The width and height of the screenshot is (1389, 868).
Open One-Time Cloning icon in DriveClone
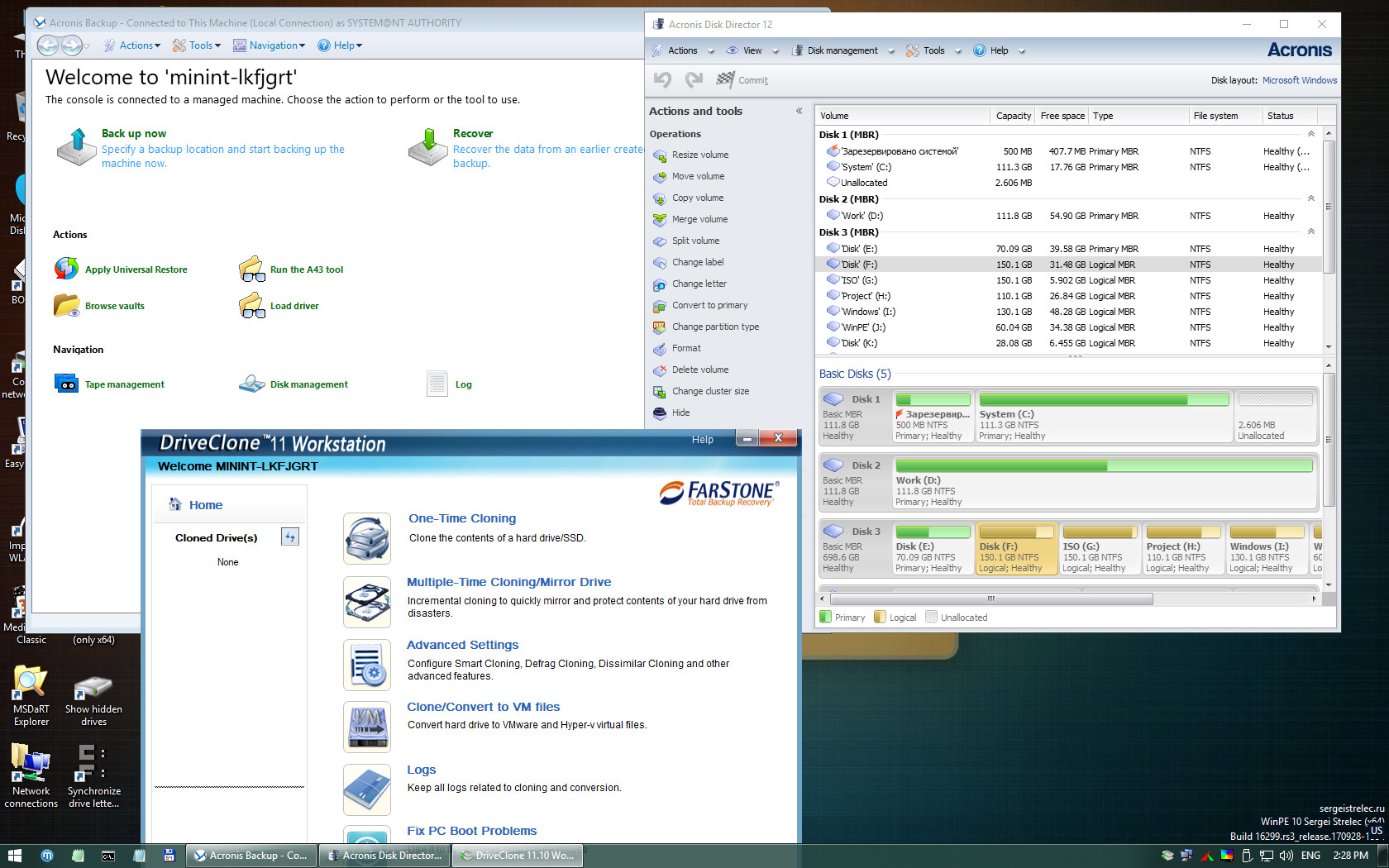tap(367, 539)
